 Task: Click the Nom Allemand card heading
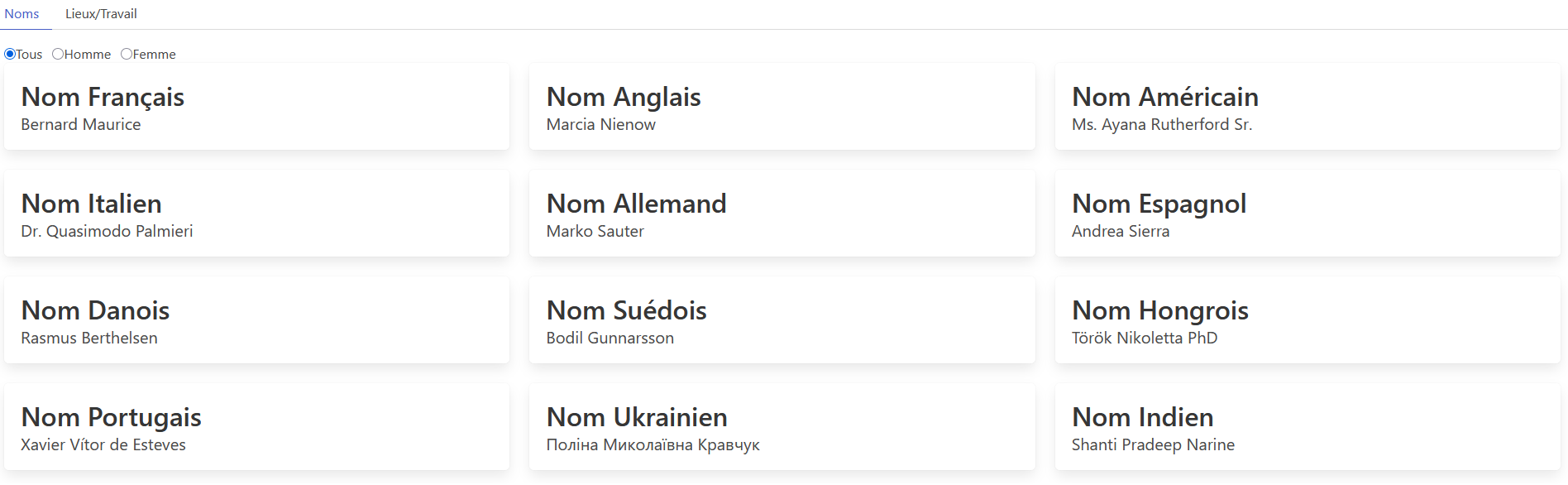pos(637,204)
